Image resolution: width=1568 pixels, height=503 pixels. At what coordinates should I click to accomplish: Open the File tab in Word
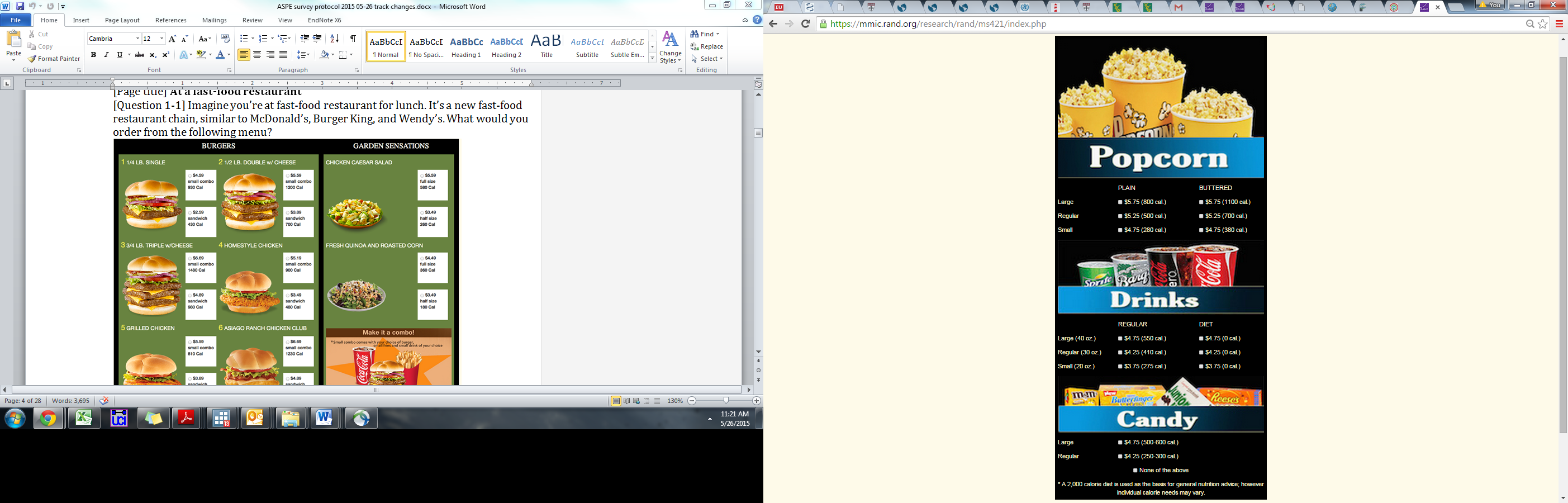point(16,20)
